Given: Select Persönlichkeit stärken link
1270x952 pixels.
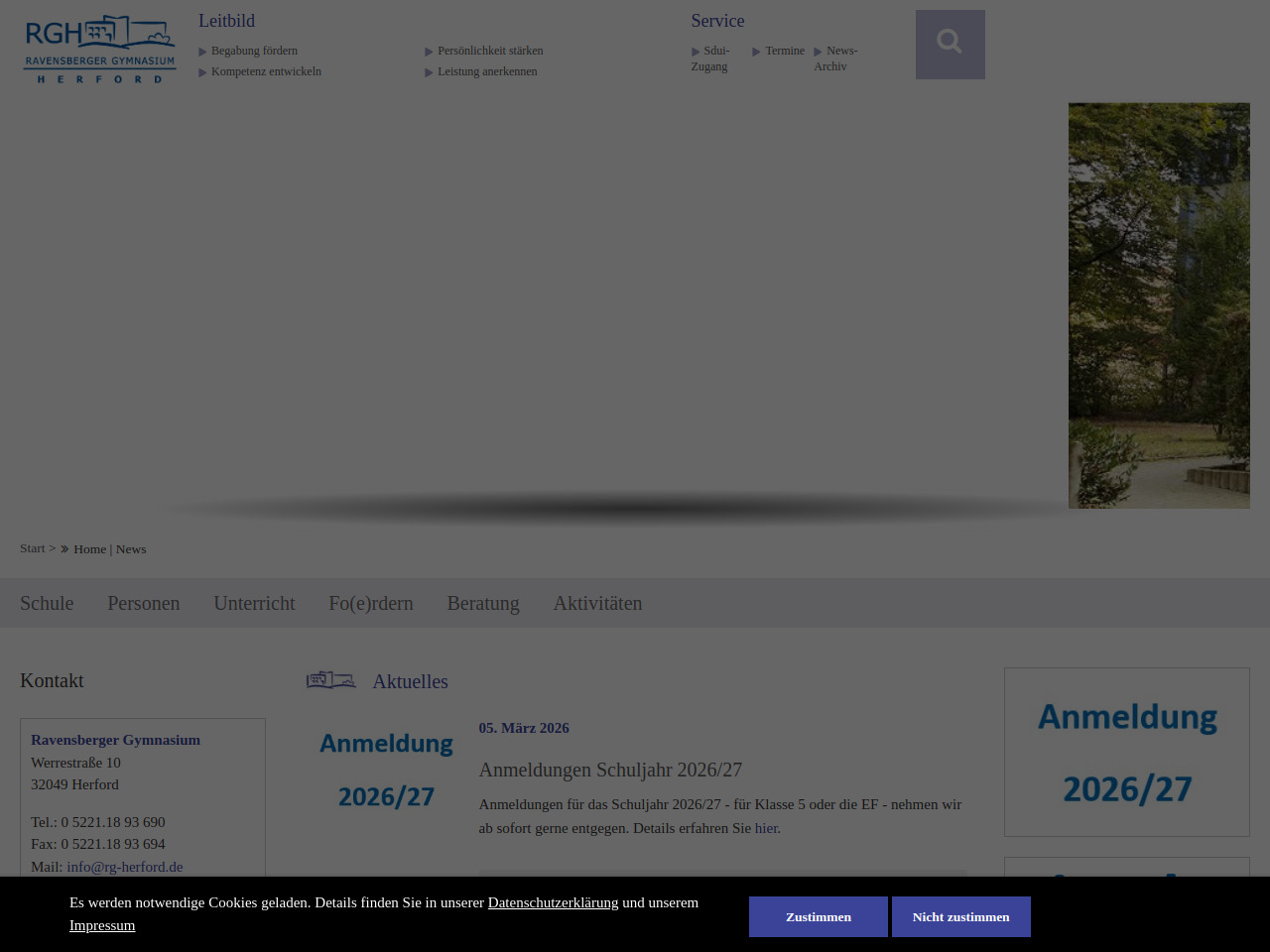Looking at the screenshot, I should (490, 51).
